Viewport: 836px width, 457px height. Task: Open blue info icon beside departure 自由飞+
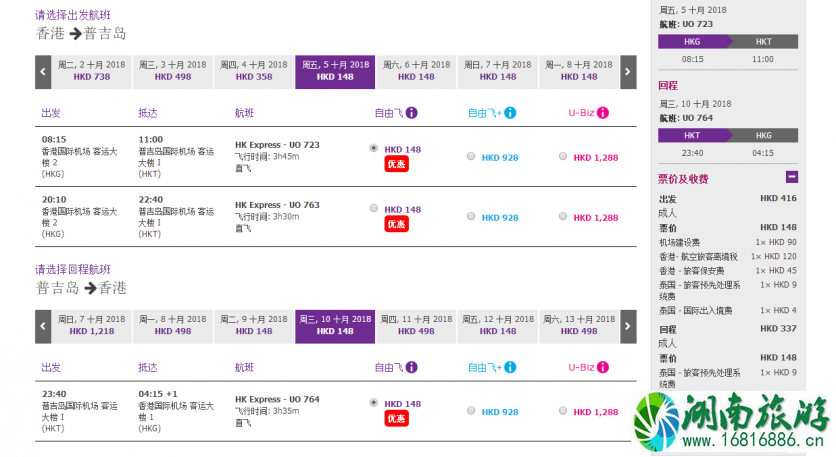[510, 113]
